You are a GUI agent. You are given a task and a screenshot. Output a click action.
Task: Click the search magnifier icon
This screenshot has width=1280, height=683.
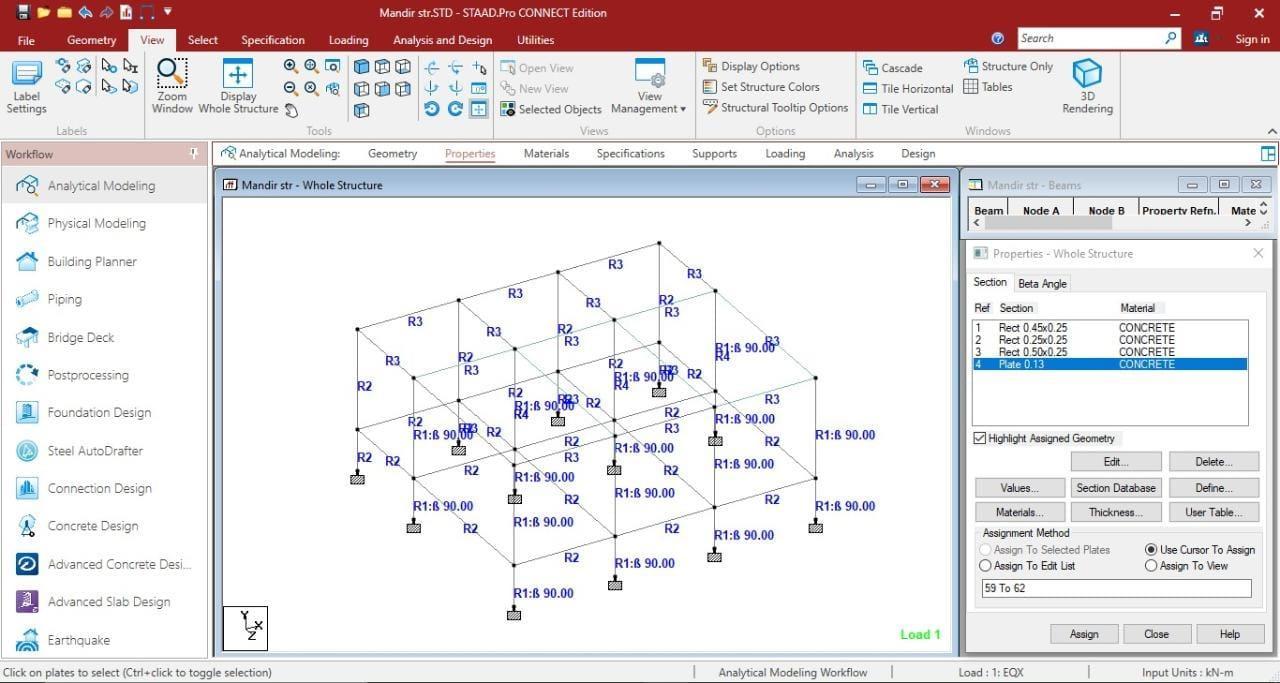(x=1171, y=38)
